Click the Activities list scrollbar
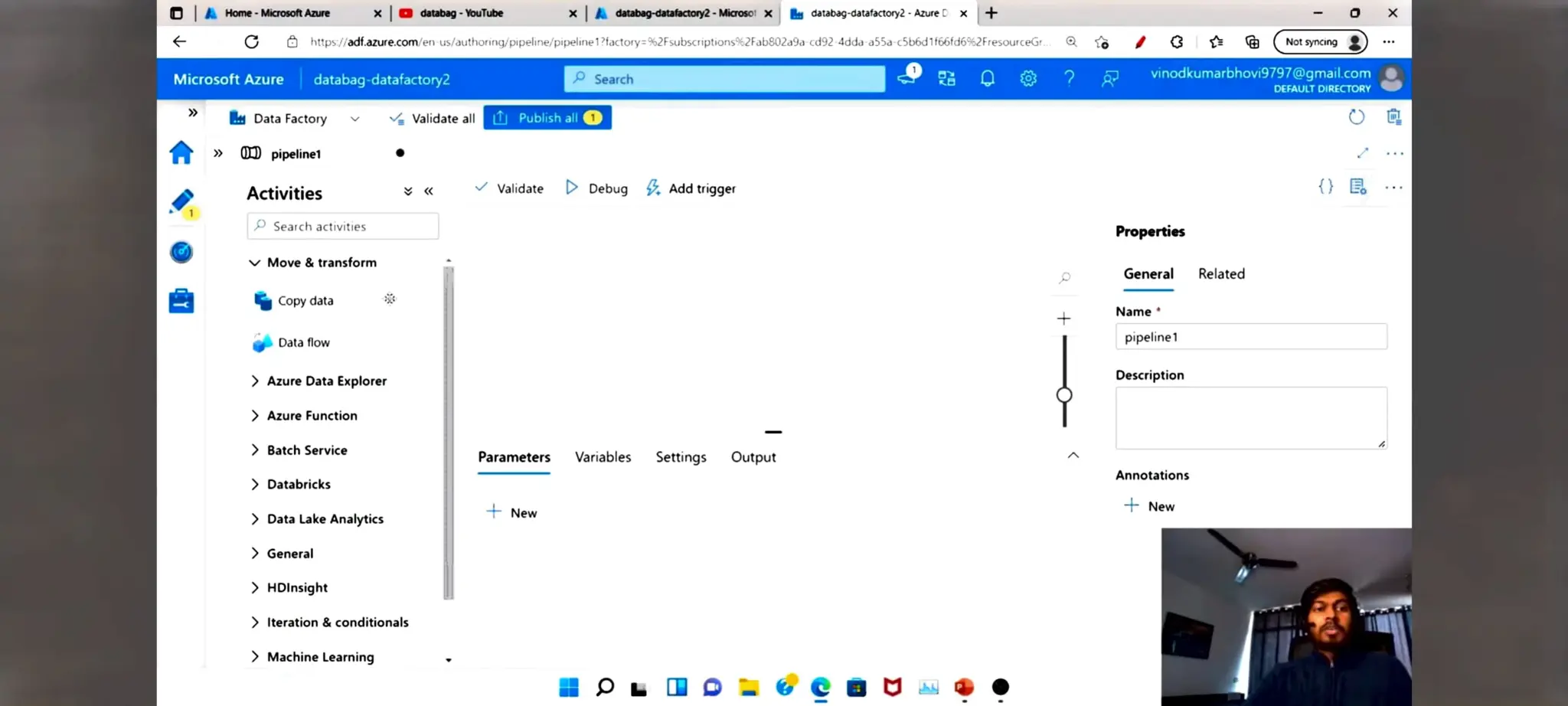Screen dimensions: 1568x706 click(x=449, y=433)
